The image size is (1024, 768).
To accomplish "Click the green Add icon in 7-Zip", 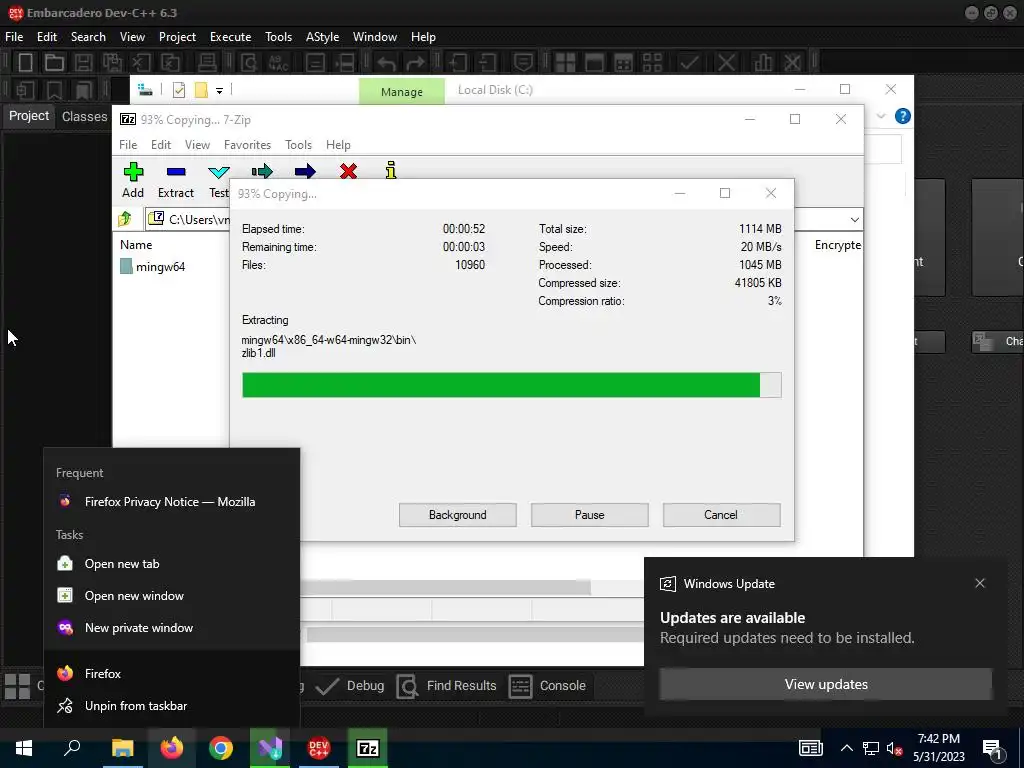I will pos(133,172).
